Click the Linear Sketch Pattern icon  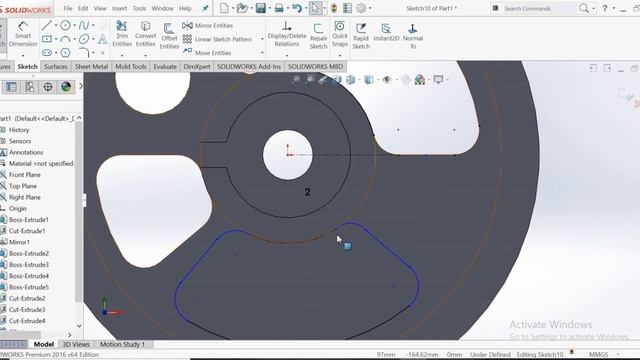point(187,39)
